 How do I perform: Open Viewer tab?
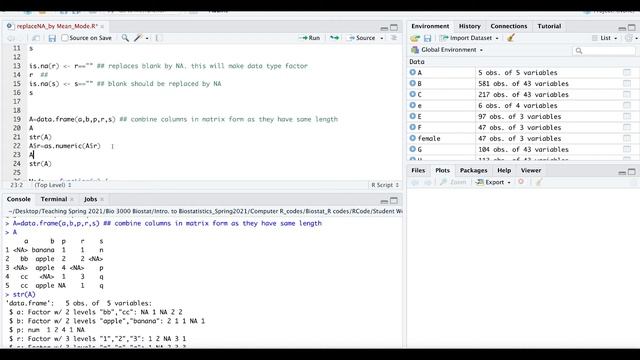[531, 171]
